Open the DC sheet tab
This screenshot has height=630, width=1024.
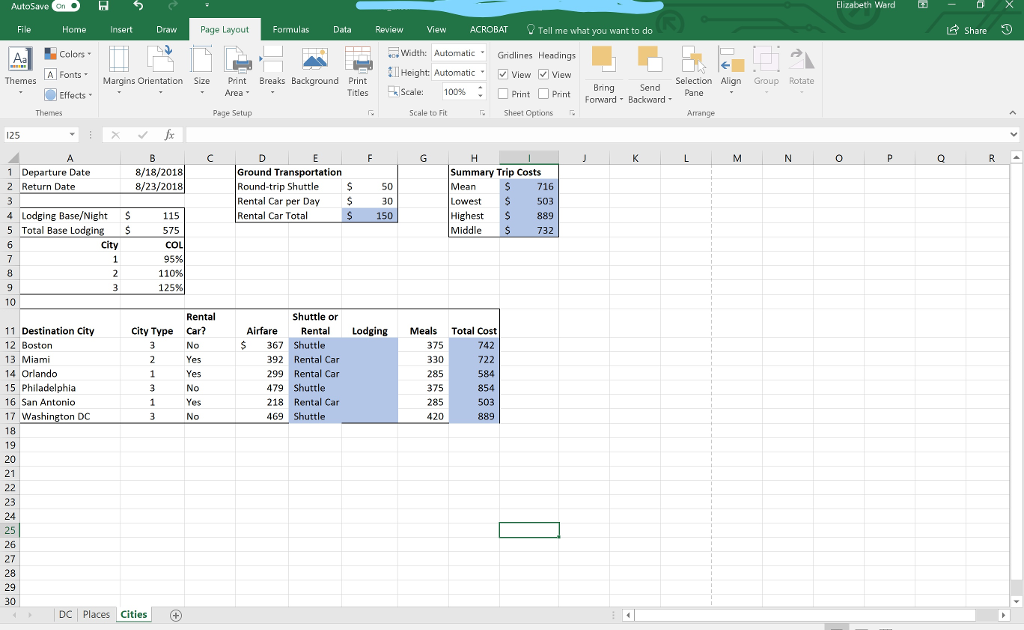(x=65, y=615)
